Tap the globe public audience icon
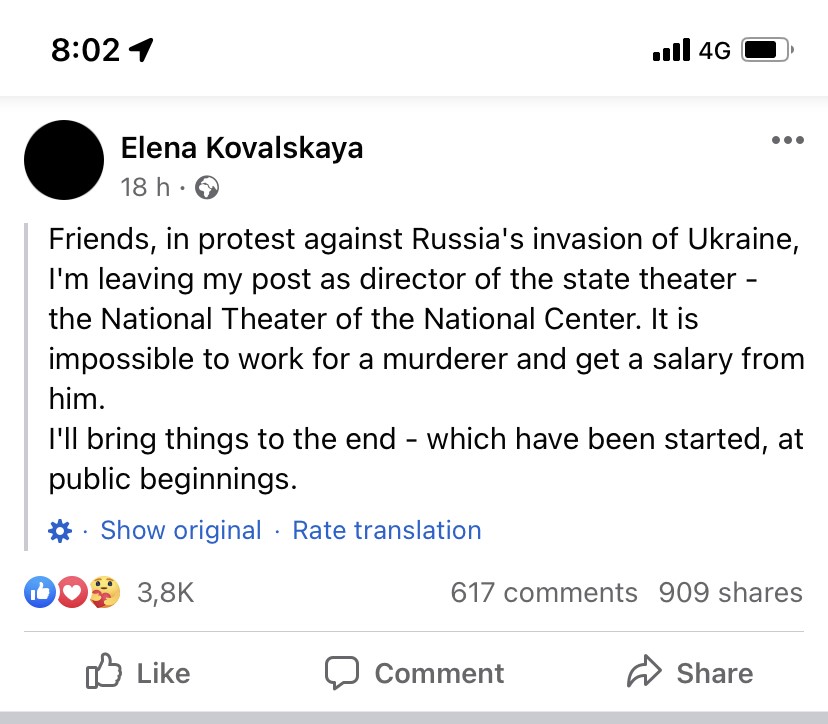The image size is (828, 724). point(207,187)
